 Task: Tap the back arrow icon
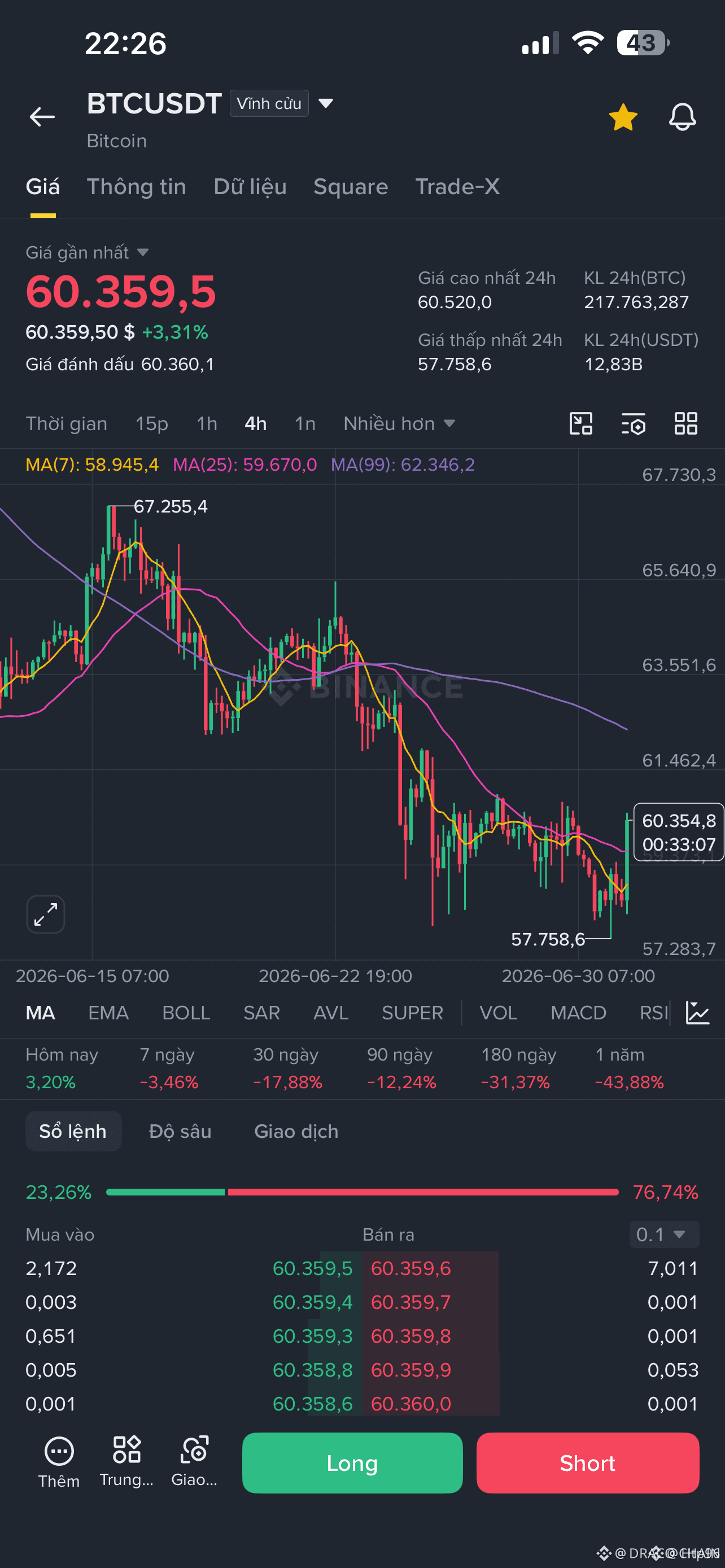(42, 116)
